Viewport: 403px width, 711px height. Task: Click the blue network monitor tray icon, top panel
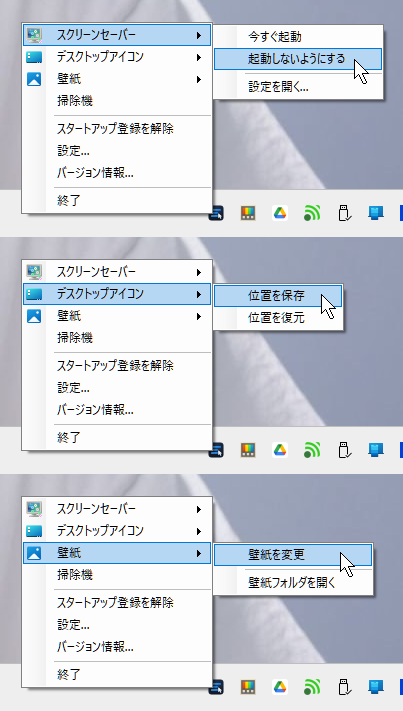tap(376, 213)
